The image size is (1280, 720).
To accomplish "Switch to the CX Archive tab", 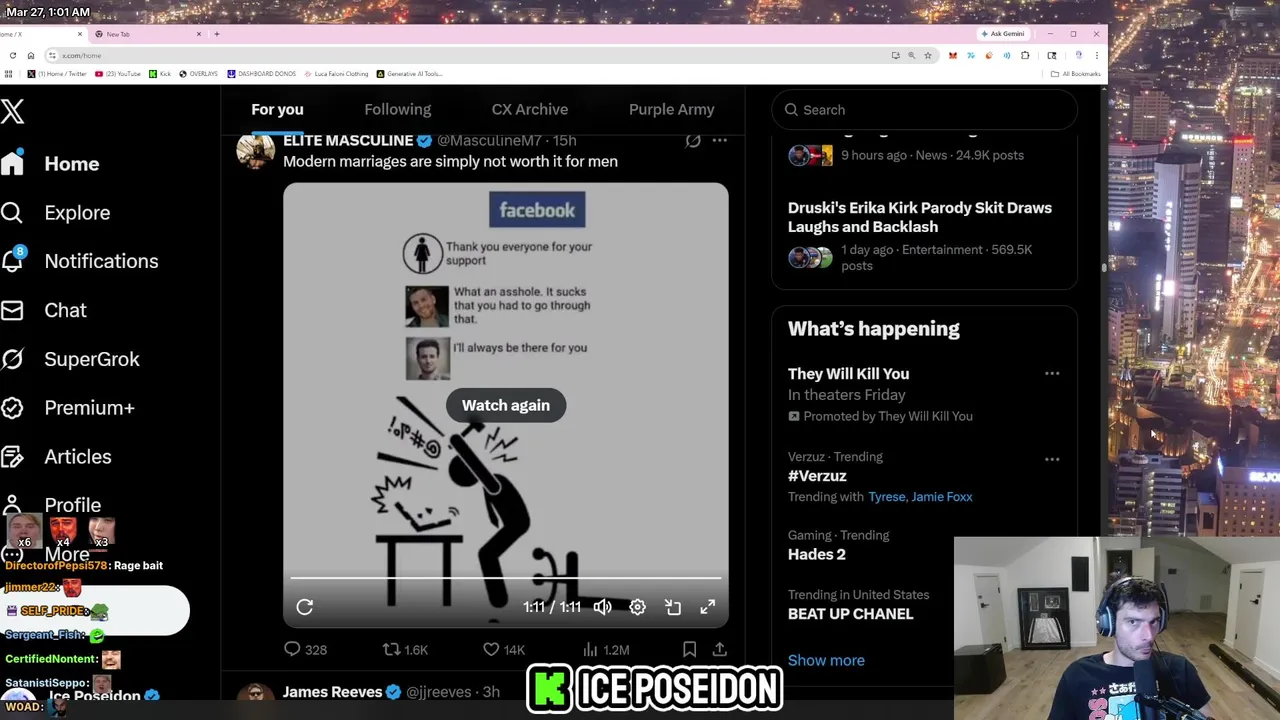I will pyautogui.click(x=529, y=110).
